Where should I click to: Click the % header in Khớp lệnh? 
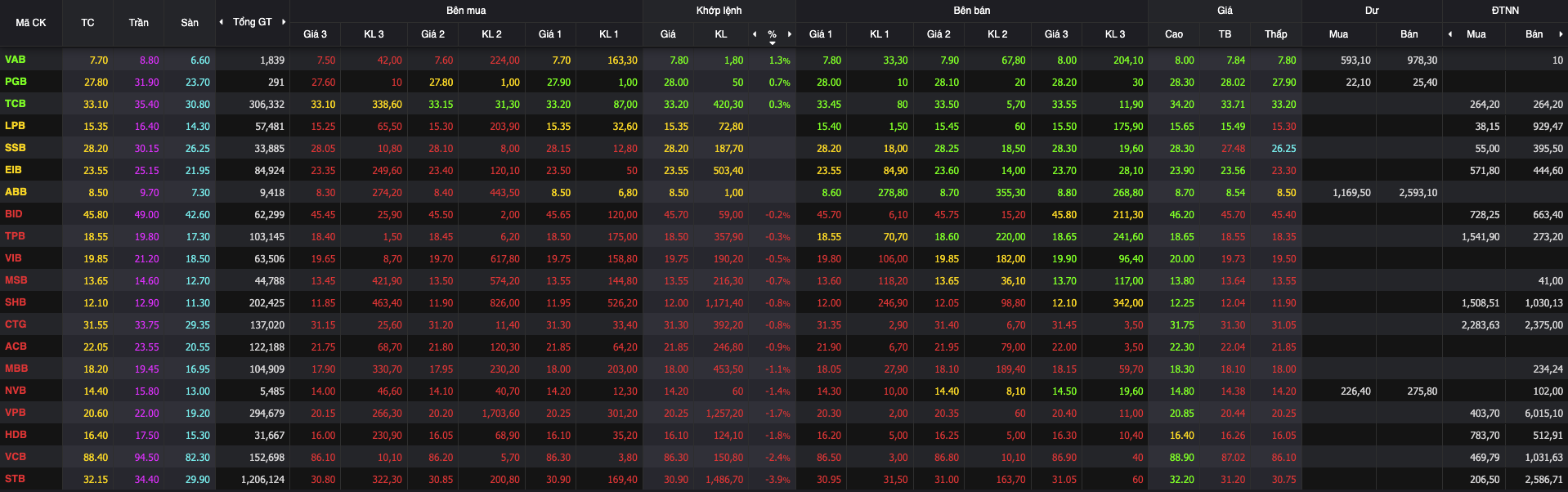click(x=772, y=34)
